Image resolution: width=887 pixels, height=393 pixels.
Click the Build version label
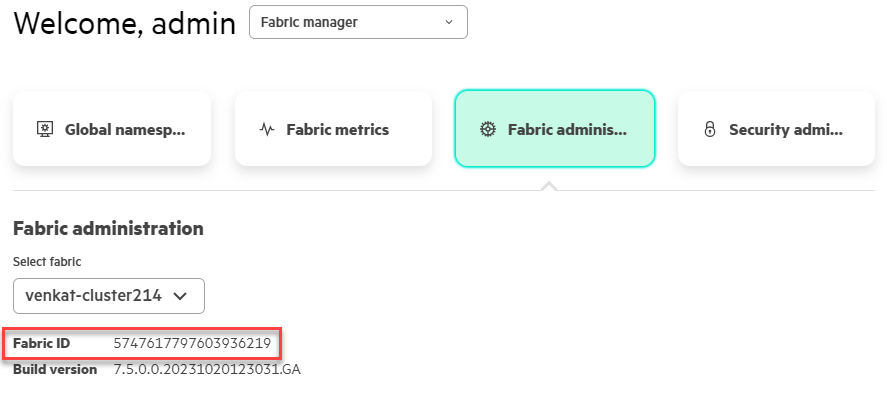[x=55, y=370]
